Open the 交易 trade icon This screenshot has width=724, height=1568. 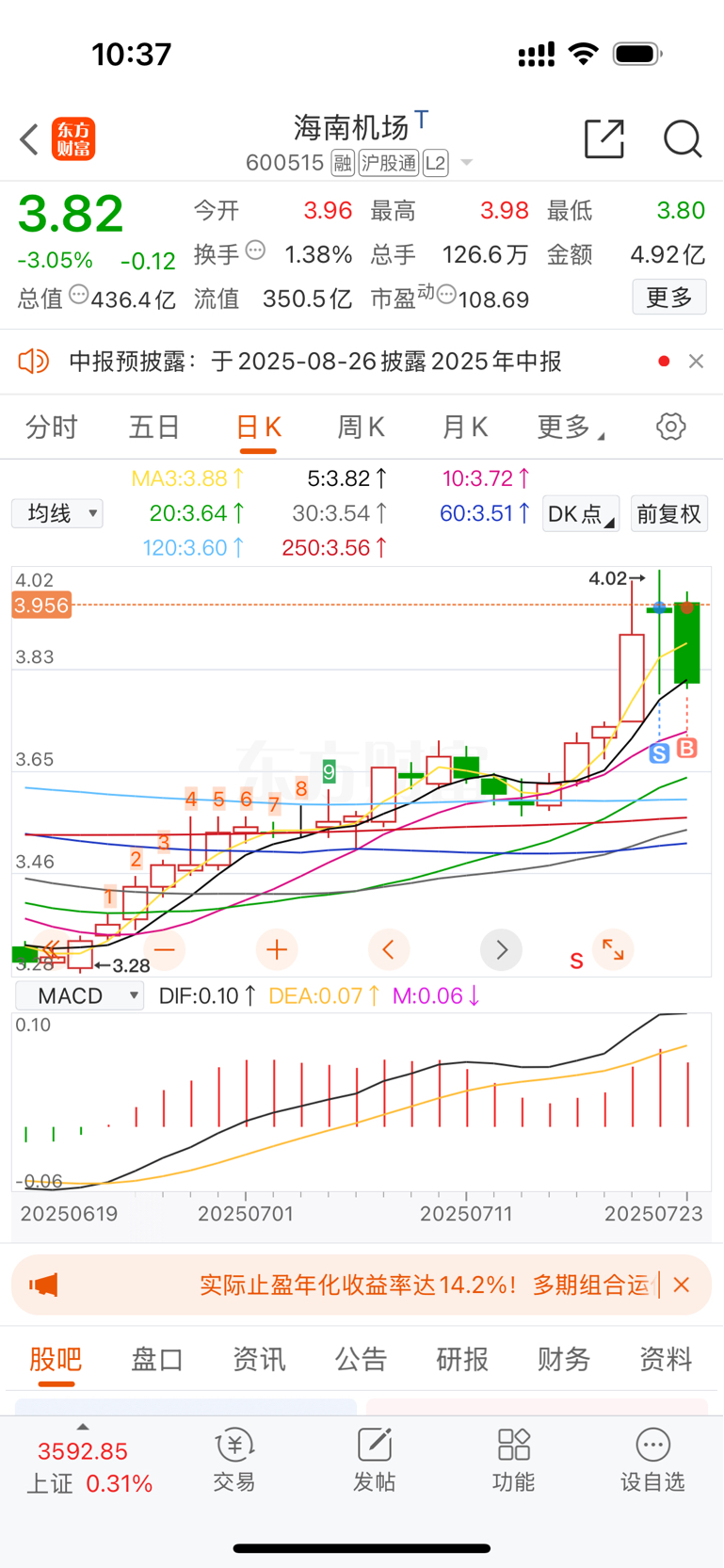234,1460
